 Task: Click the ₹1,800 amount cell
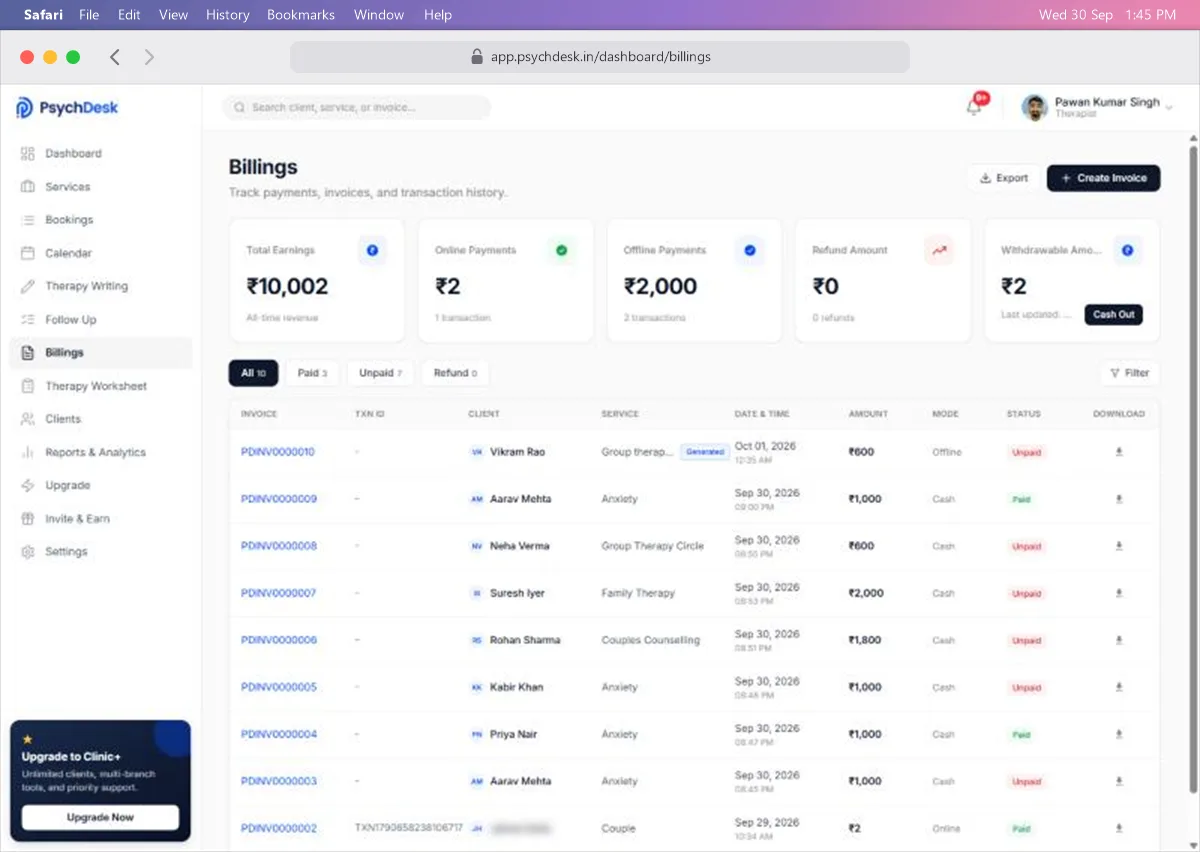[865, 640]
